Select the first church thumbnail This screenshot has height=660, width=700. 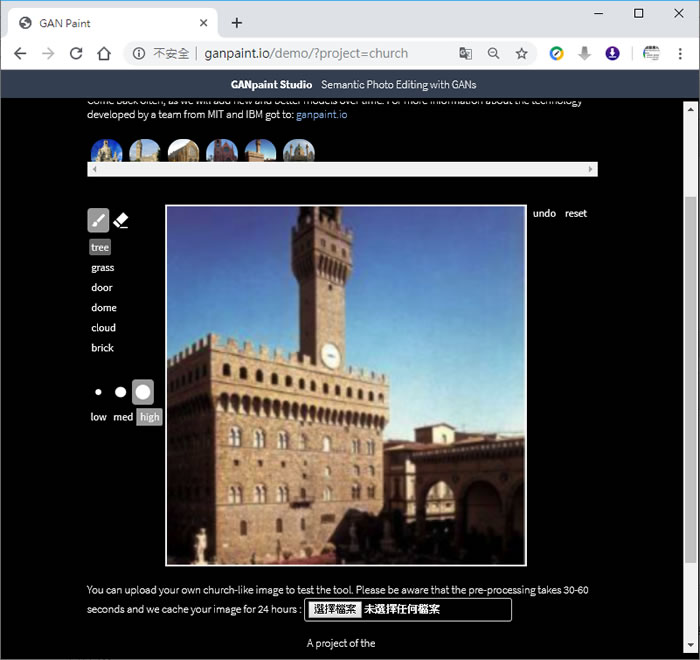[107, 150]
